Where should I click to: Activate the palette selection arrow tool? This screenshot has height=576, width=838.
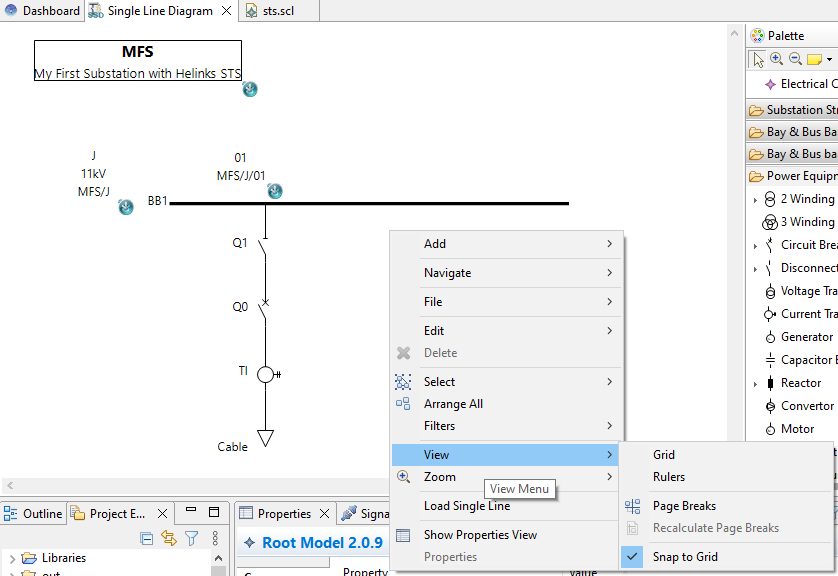click(x=759, y=59)
